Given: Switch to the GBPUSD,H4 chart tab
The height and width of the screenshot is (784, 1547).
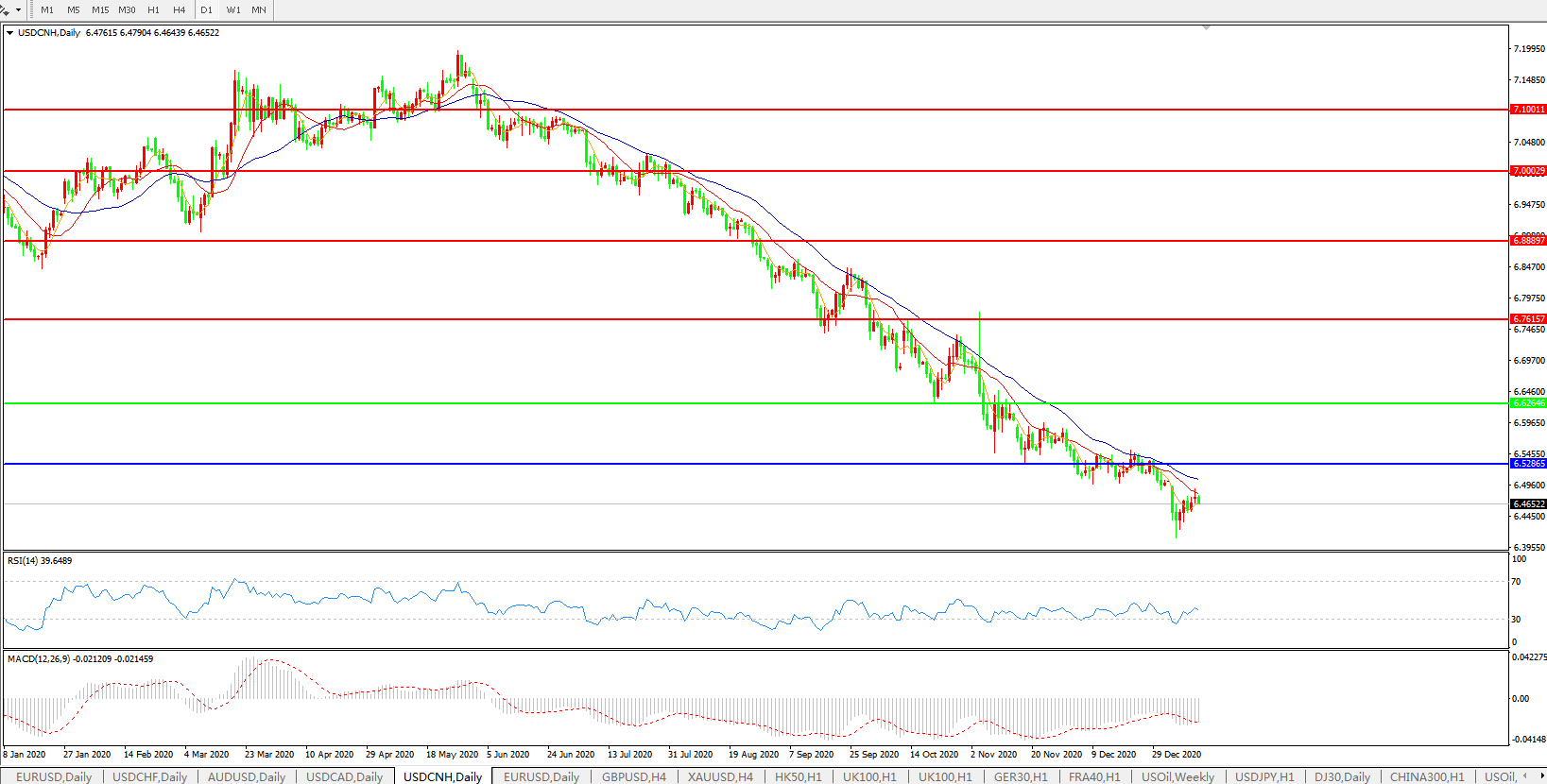Looking at the screenshot, I should point(633,776).
